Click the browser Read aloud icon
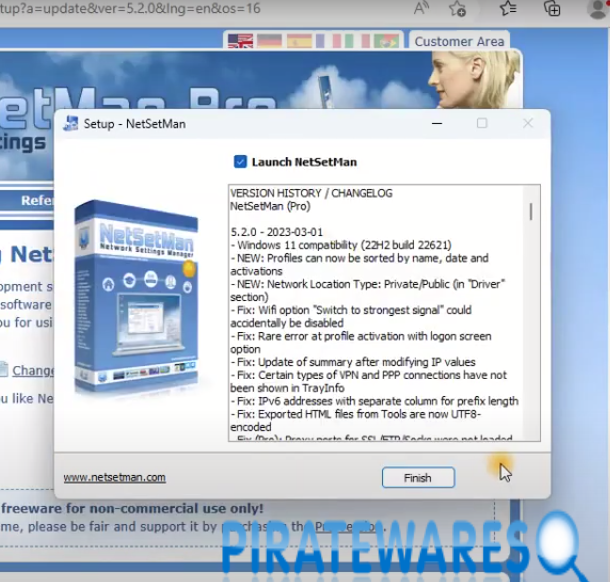This screenshot has height=582, width=610. (x=421, y=9)
